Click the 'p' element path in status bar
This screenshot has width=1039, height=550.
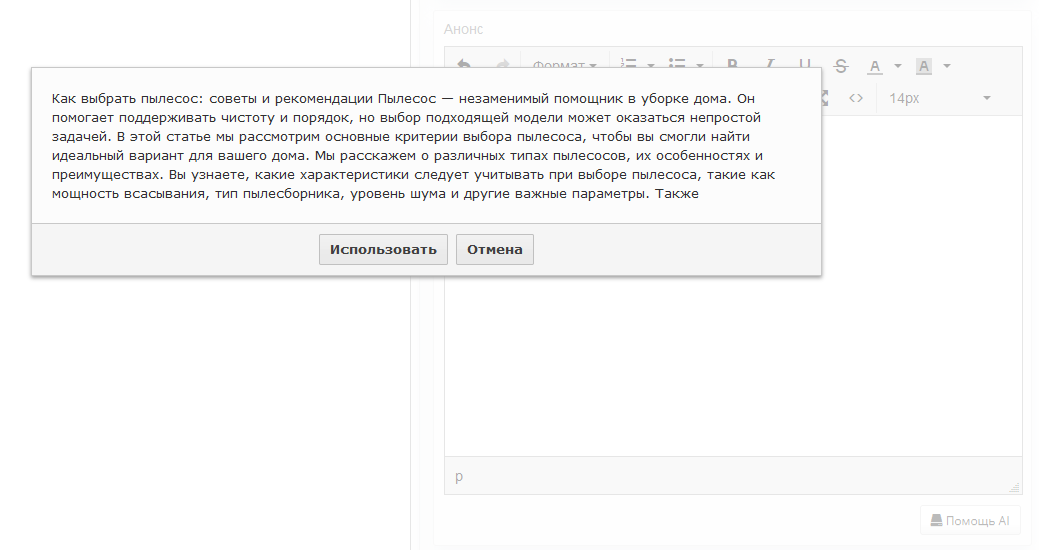pos(459,476)
